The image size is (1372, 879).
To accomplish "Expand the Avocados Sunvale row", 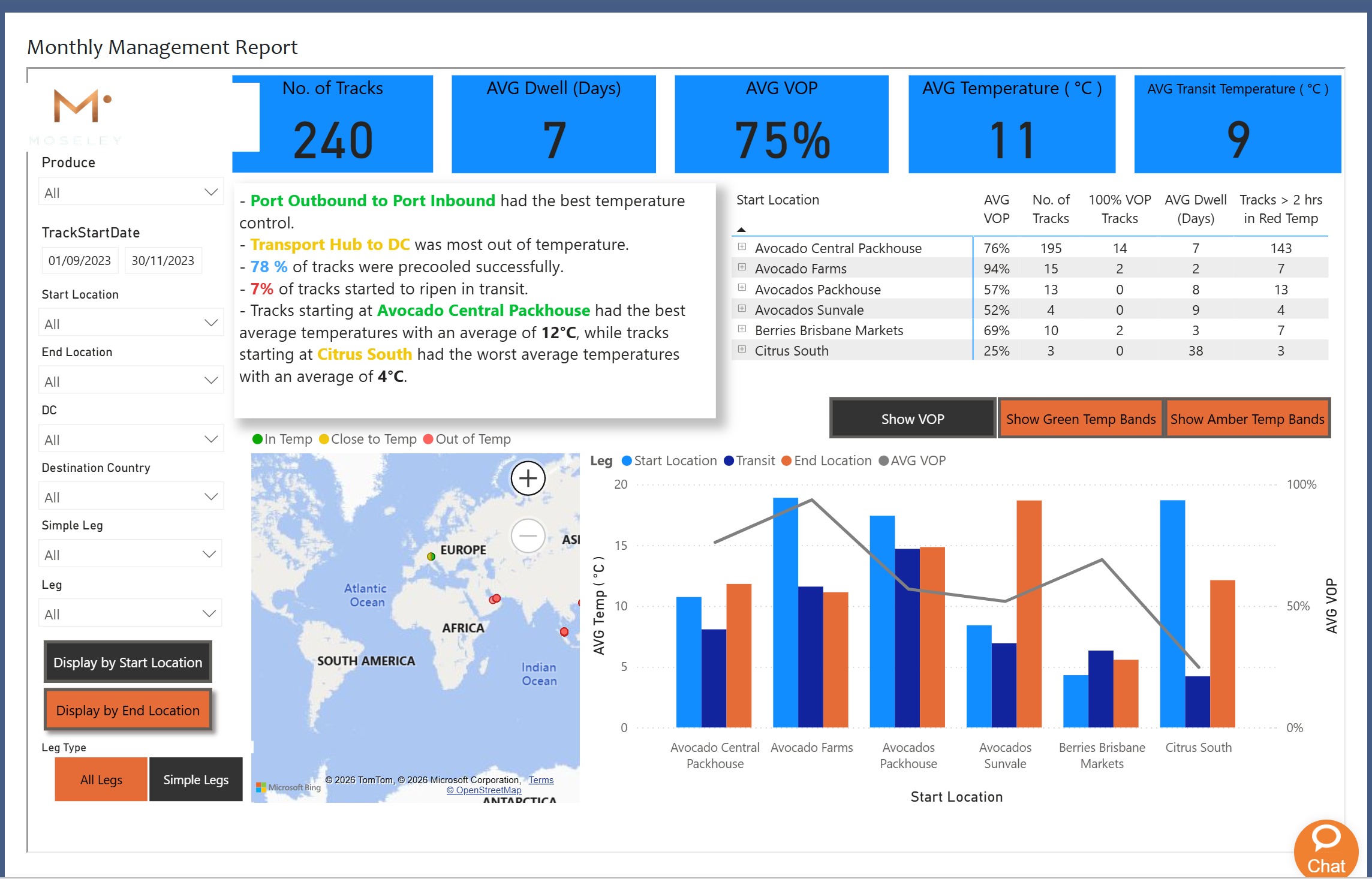I will tap(742, 309).
